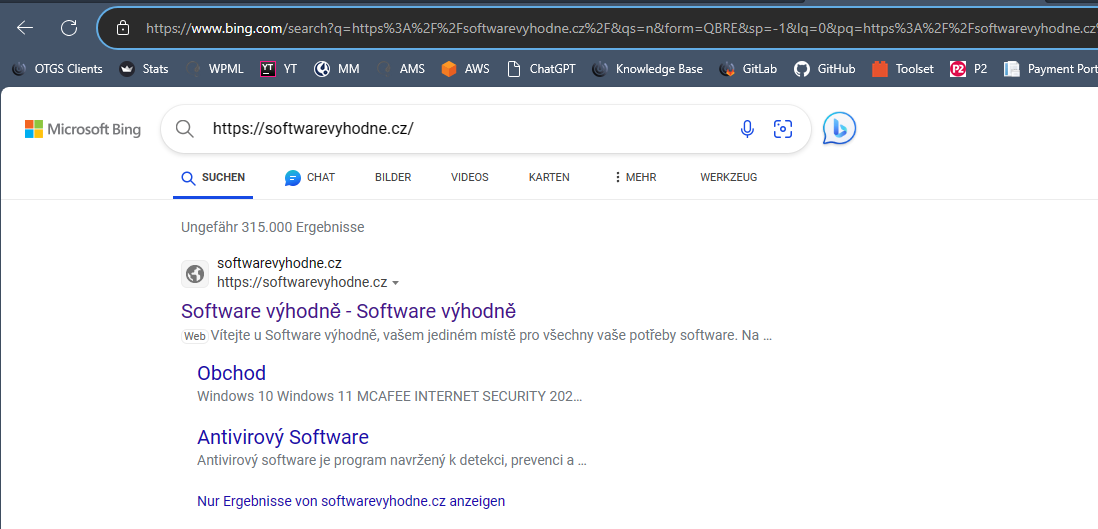Click the Web label before the snippet

(x=195, y=336)
